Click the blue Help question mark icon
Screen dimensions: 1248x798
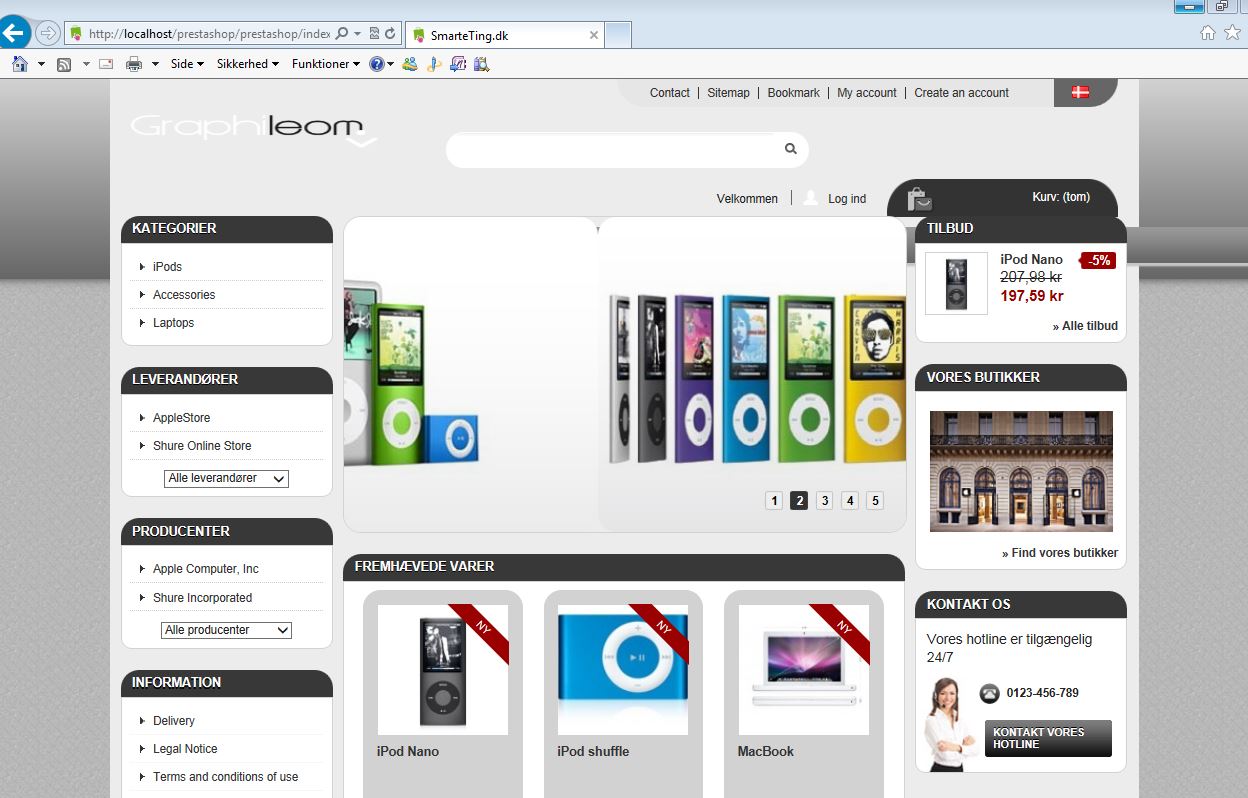(377, 64)
